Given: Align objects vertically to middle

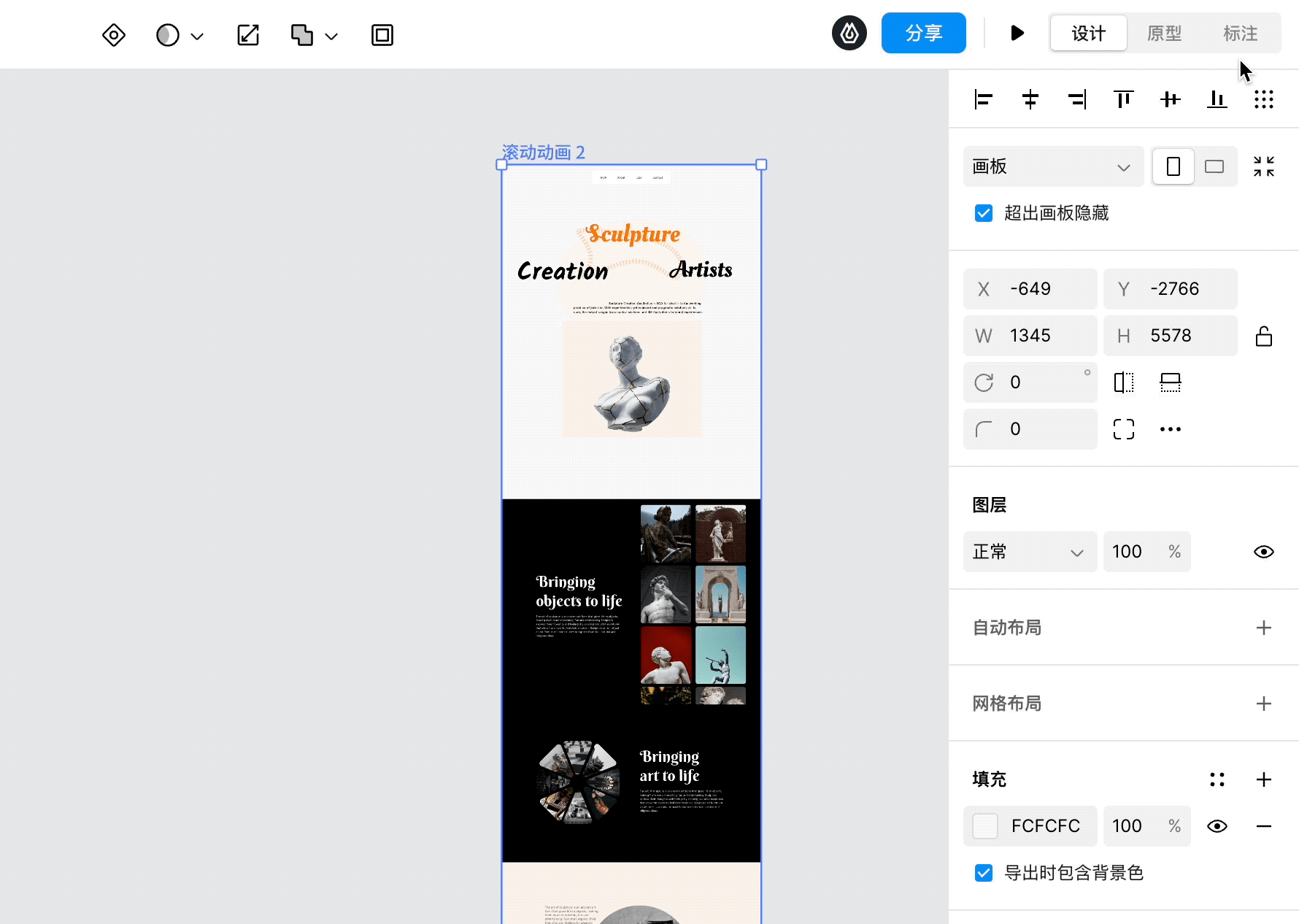Looking at the screenshot, I should pyautogui.click(x=1171, y=99).
